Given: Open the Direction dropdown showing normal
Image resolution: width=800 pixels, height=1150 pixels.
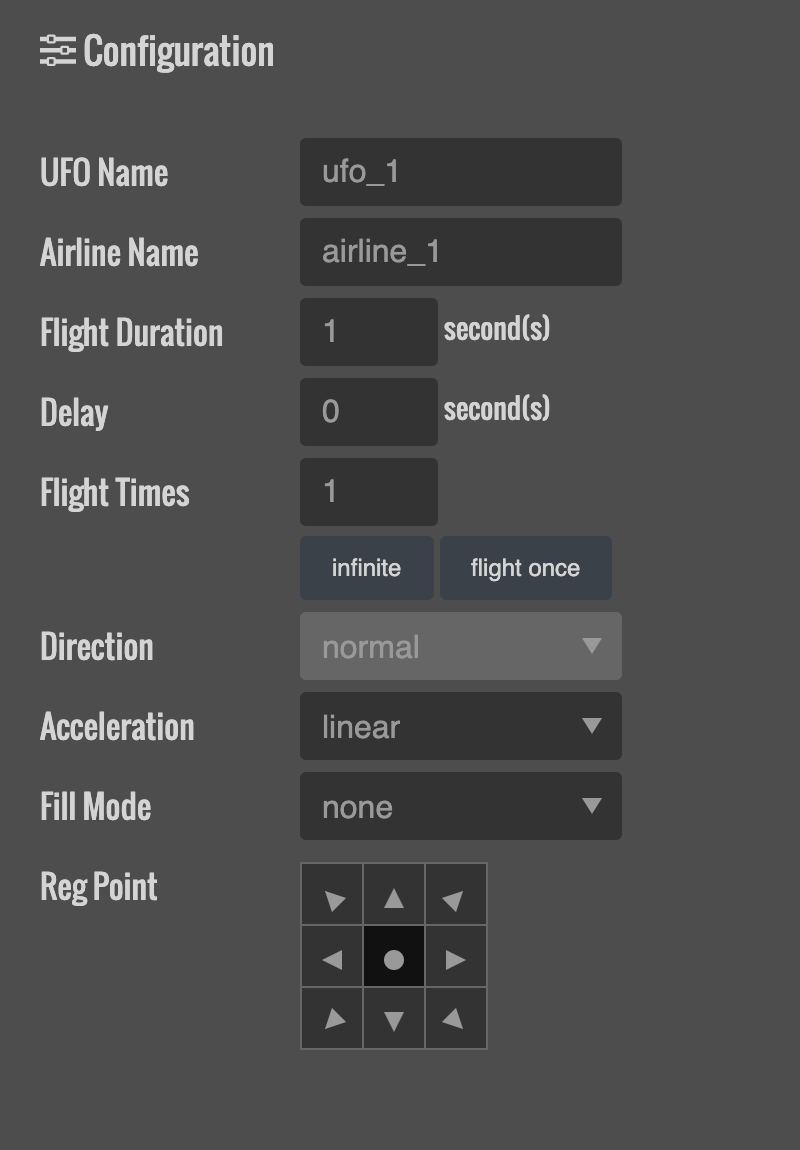Looking at the screenshot, I should tap(460, 647).
